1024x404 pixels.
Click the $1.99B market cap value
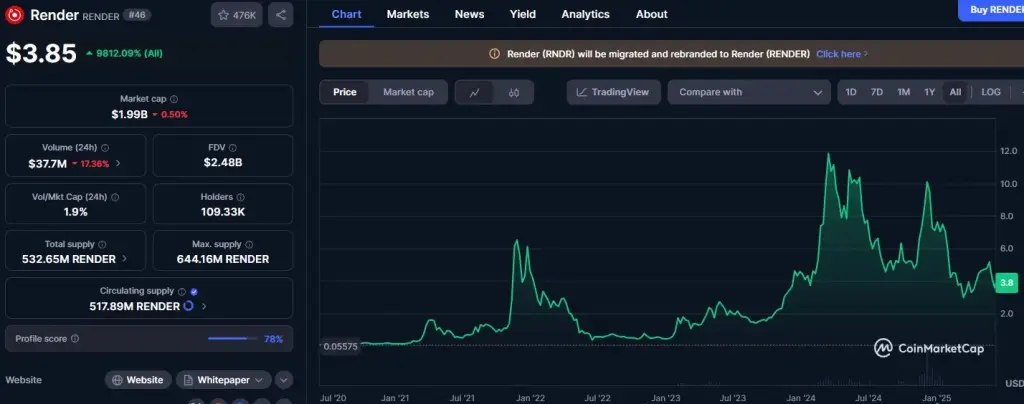(129, 114)
